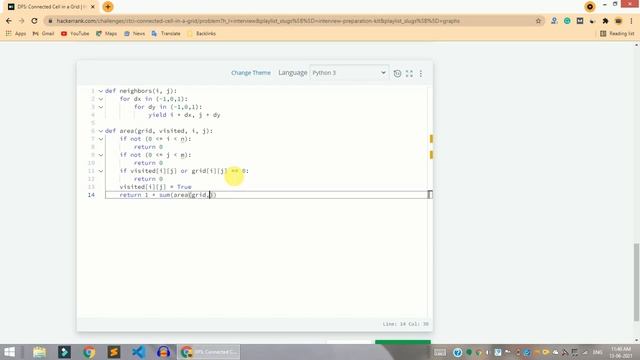Open the Extensions puzzle-piece menu

(x=605, y=21)
